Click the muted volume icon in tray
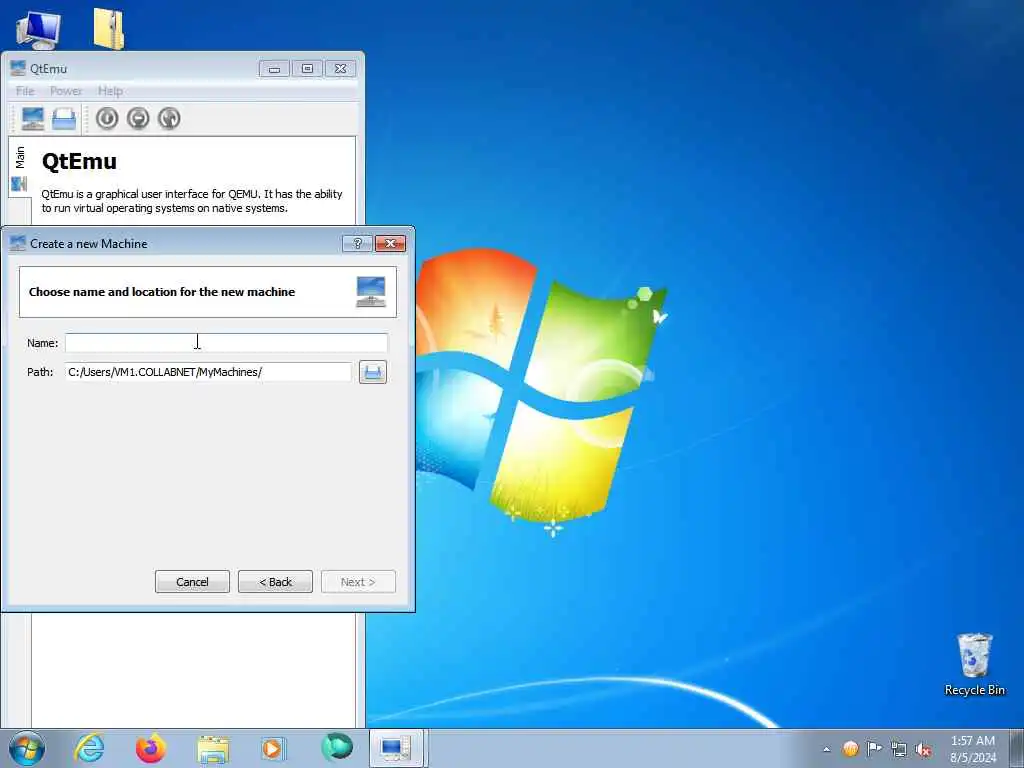Image resolution: width=1024 pixels, height=768 pixels. 923,750
